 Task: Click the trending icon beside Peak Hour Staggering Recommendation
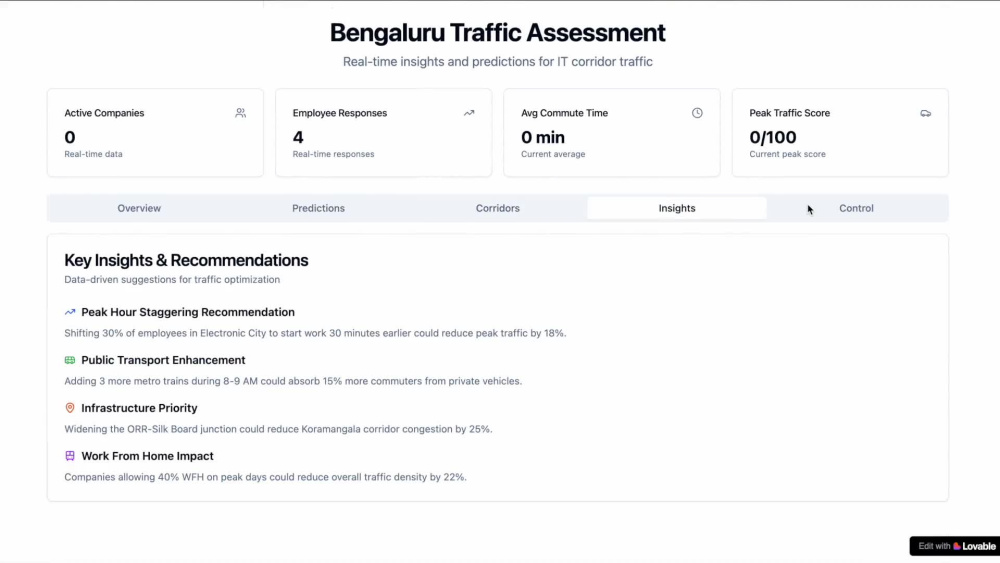(70, 312)
